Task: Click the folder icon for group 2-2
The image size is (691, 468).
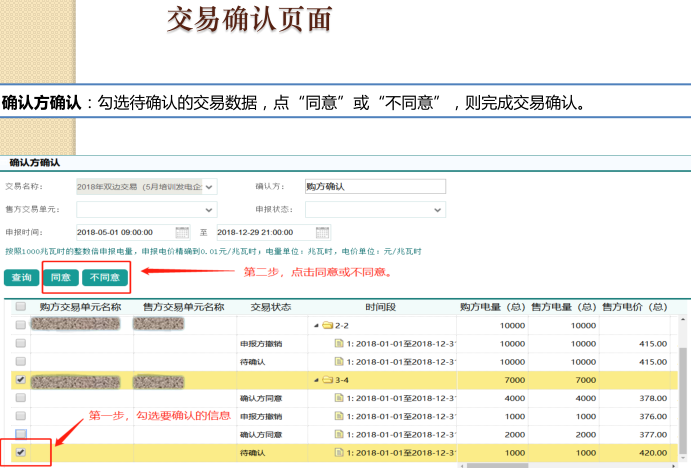Action: click(x=327, y=325)
